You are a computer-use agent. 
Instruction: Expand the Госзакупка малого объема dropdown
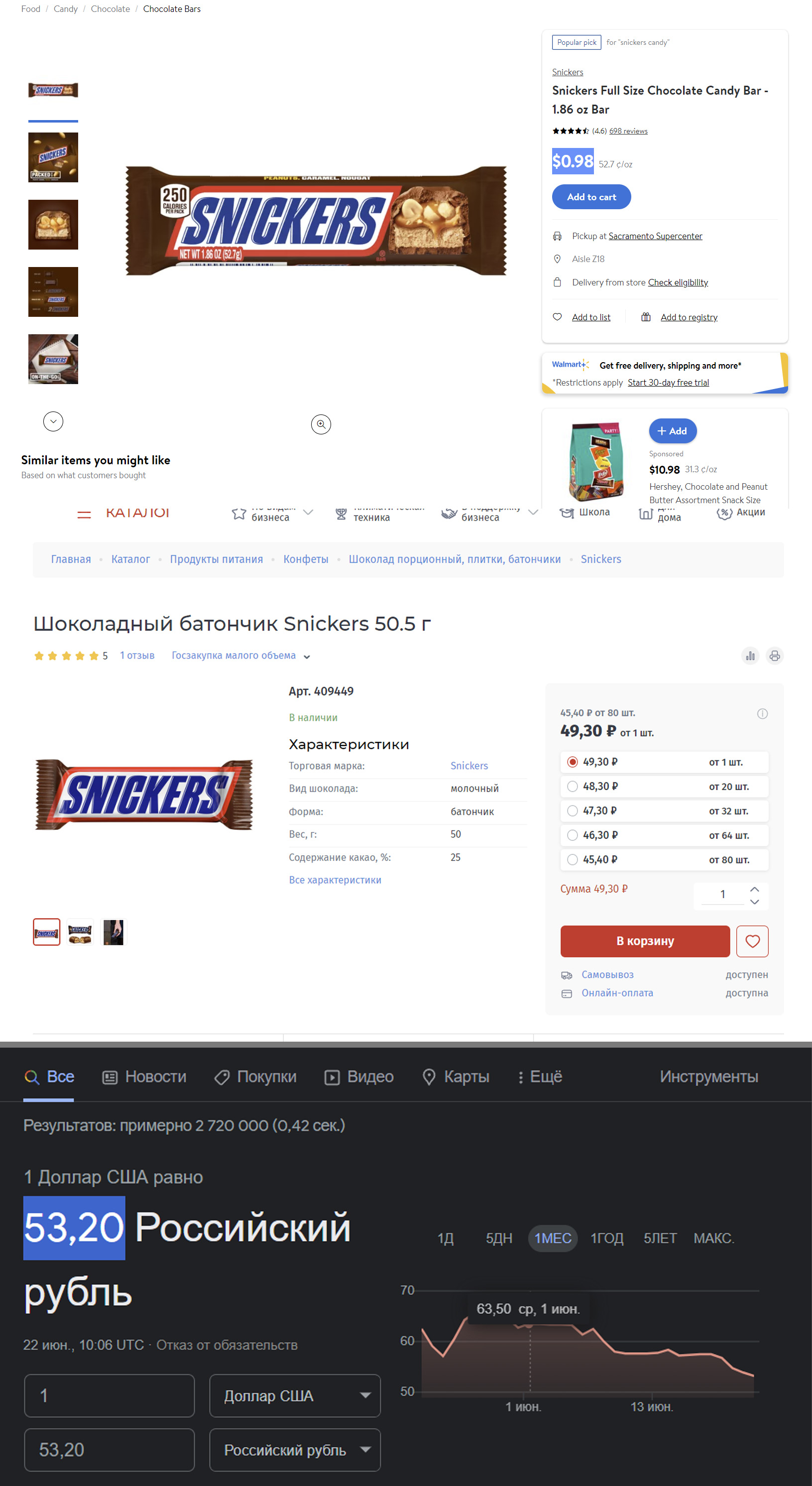tap(241, 656)
